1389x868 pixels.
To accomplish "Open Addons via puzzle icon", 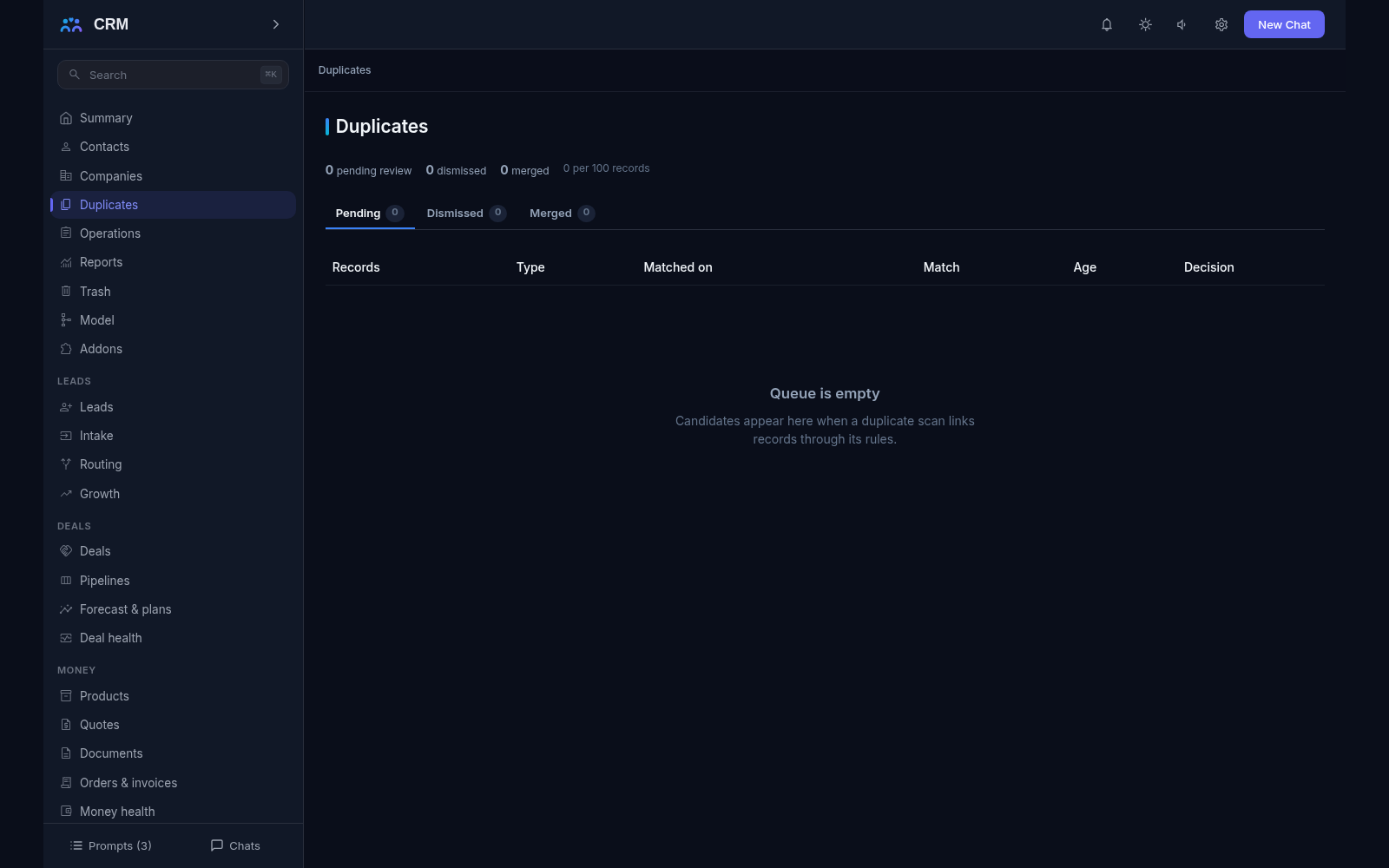I will [x=66, y=349].
